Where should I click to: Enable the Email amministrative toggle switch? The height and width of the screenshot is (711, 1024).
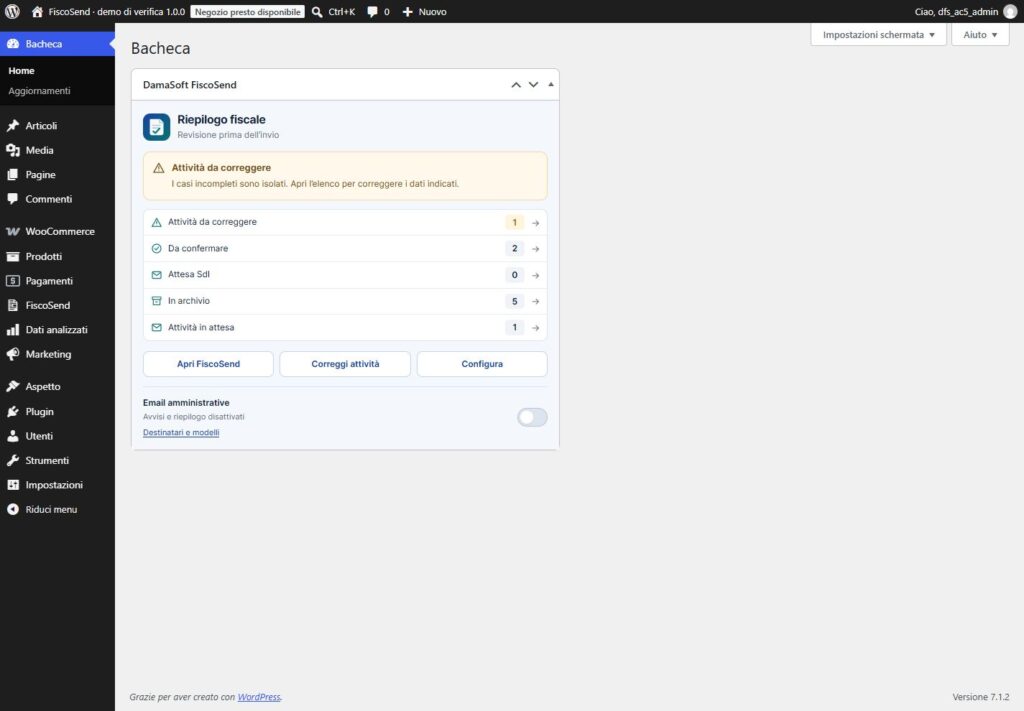coord(532,417)
